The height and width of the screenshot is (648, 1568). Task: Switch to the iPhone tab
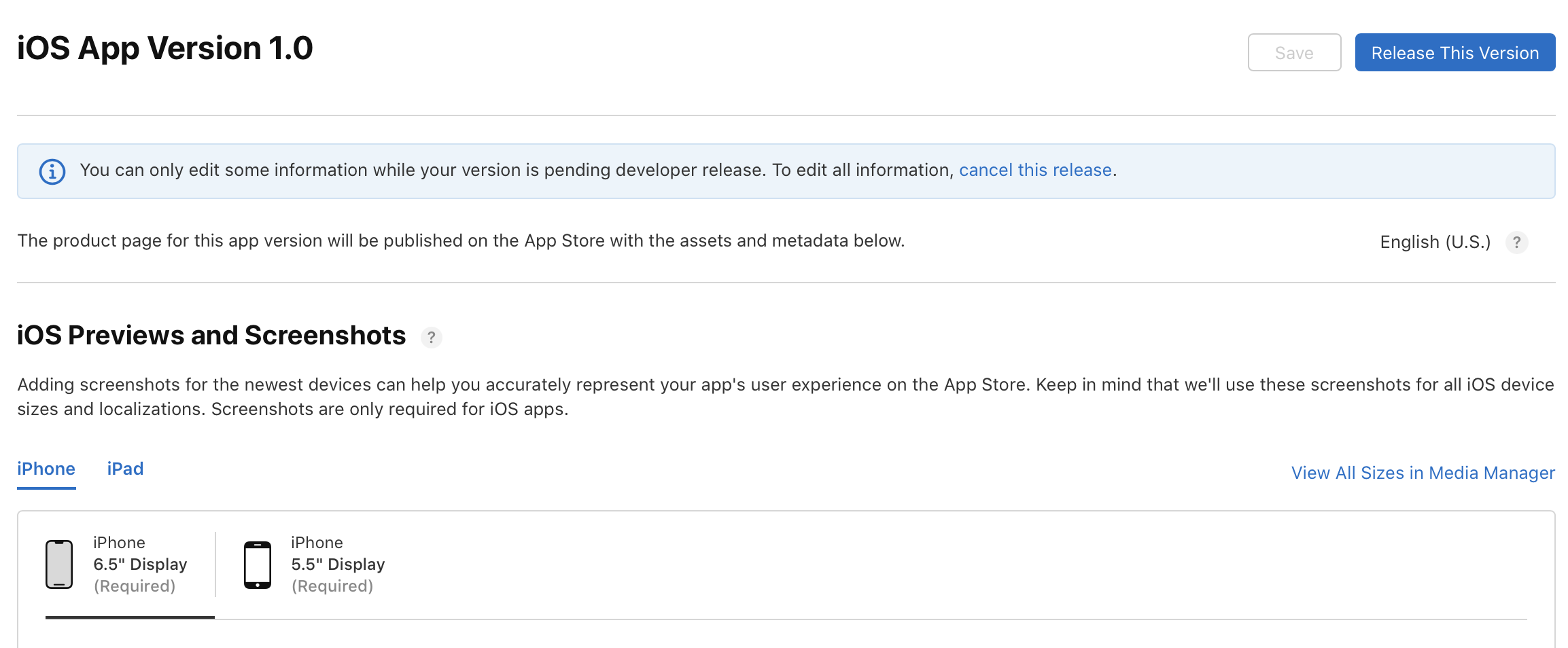46,469
